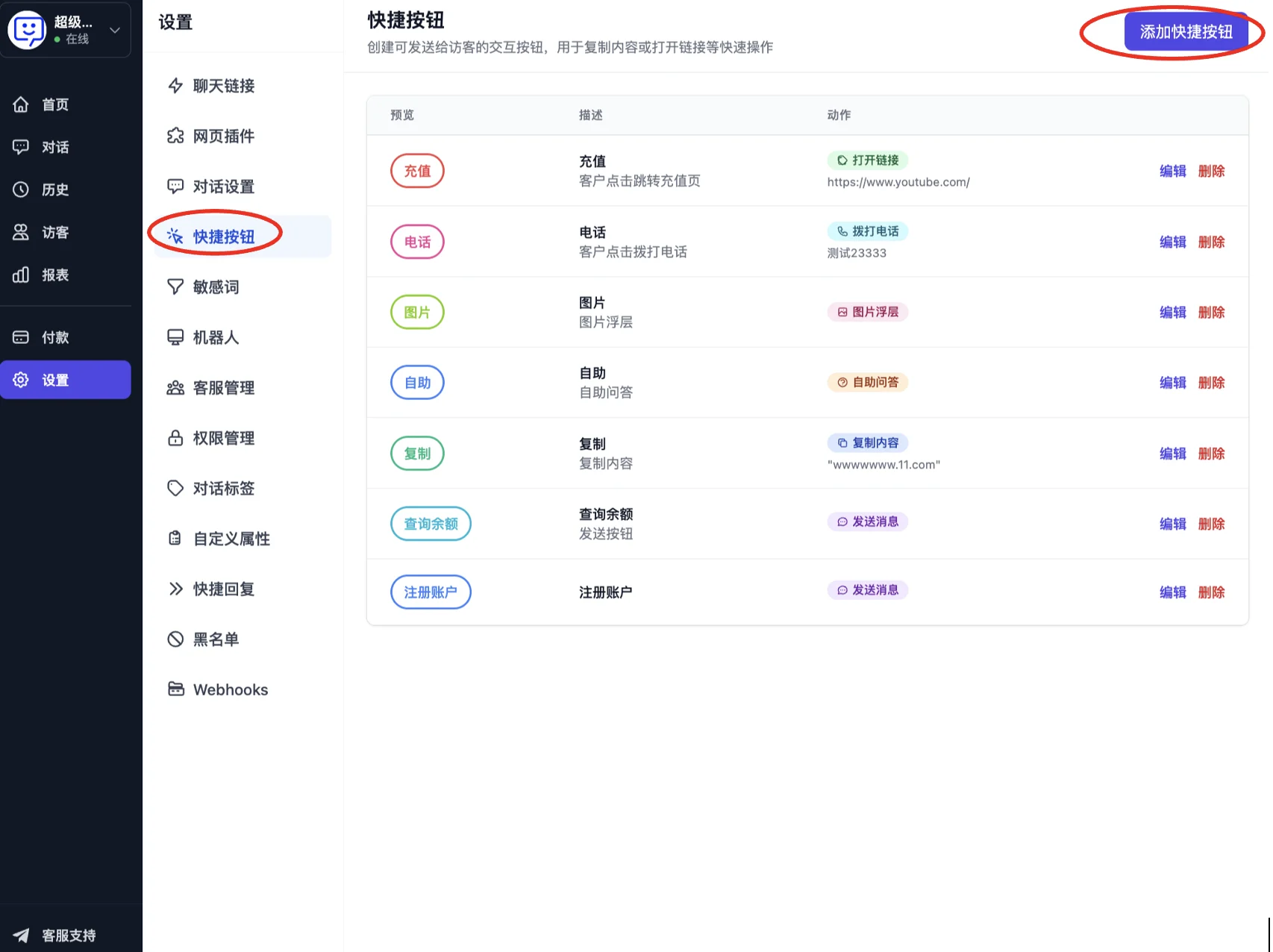Click the 设置 gear icon in sidebar
The width and height of the screenshot is (1273, 952).
pos(21,379)
